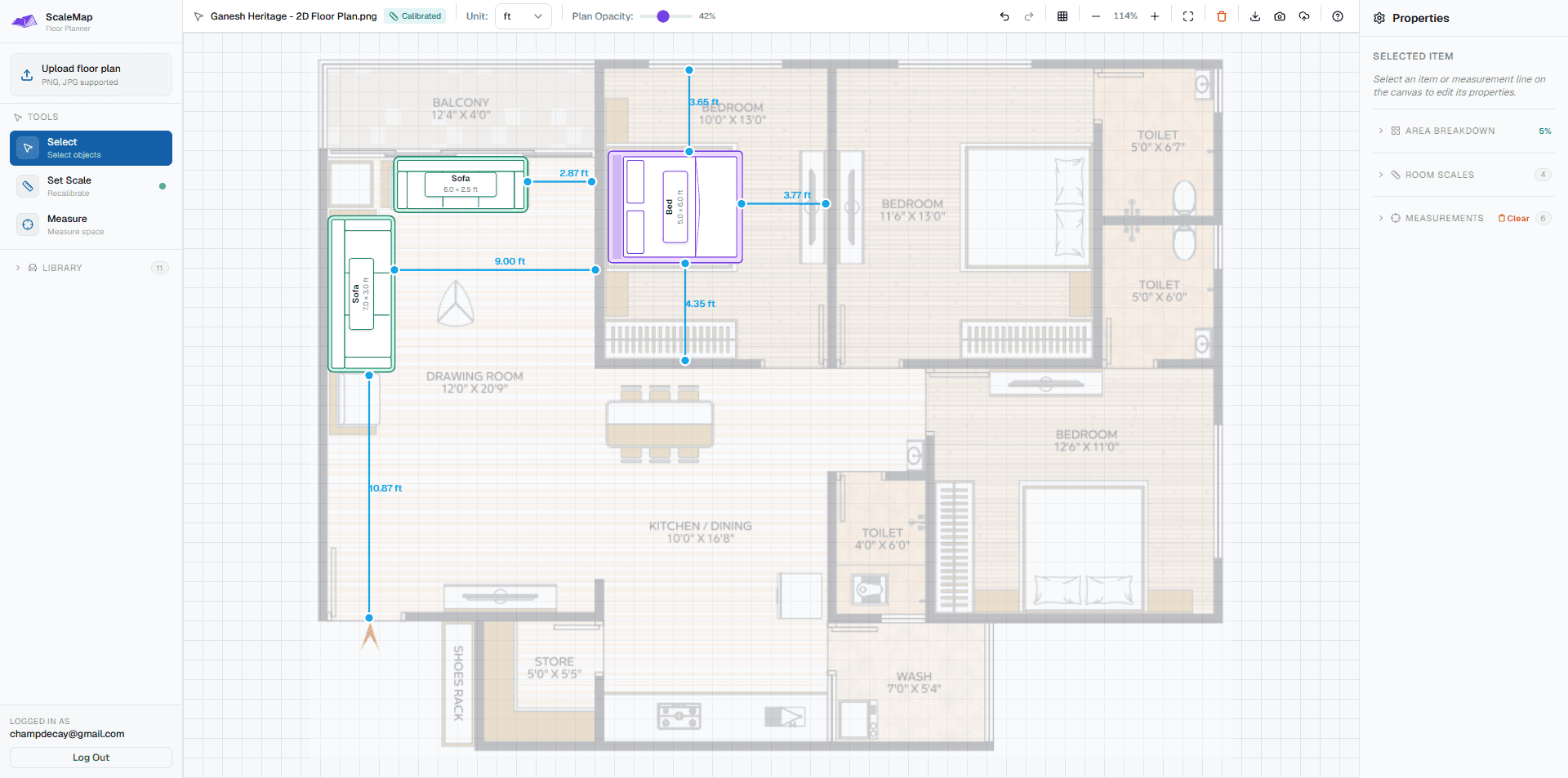1568x778 pixels.
Task: Select the 4.35 ft measurement label
Action: click(x=701, y=304)
